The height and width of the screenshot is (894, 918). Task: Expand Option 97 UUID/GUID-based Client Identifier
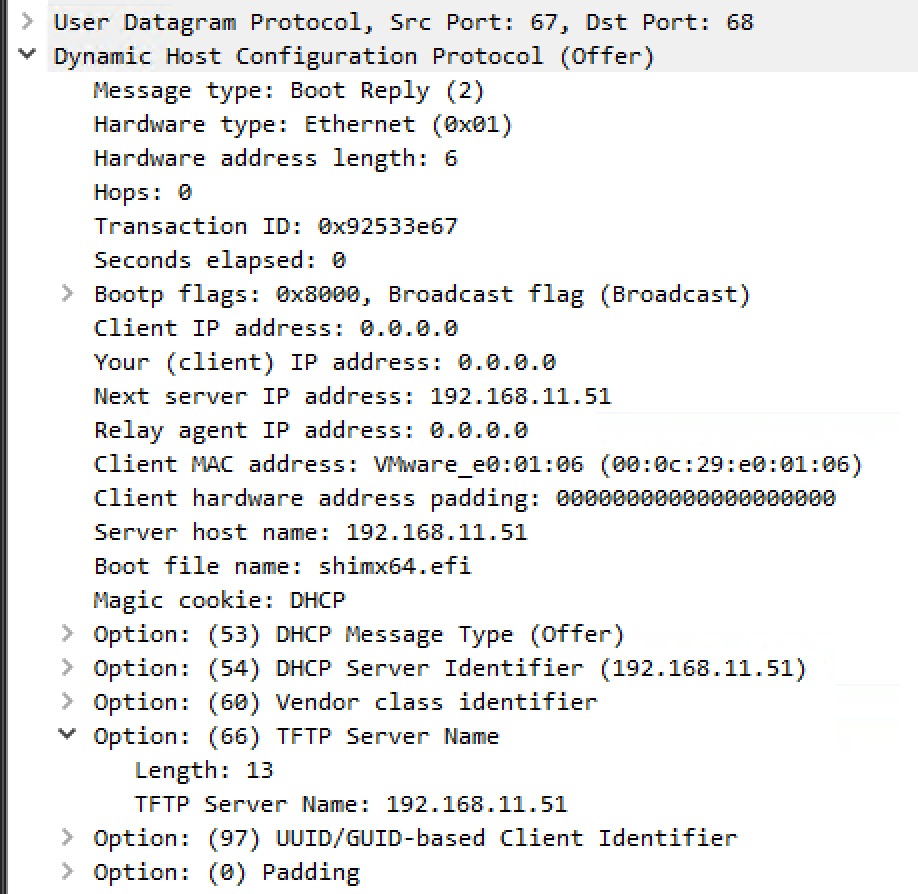coord(67,838)
